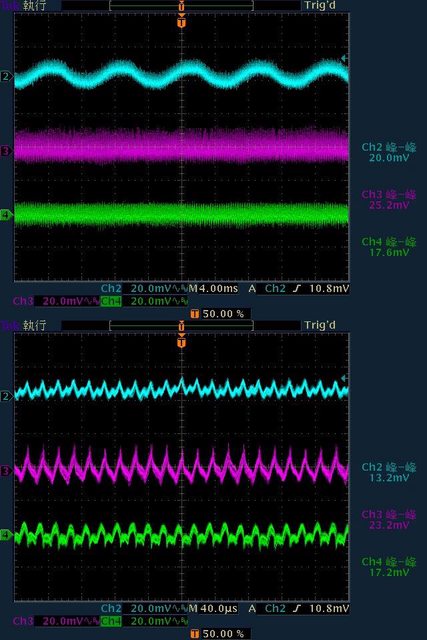Select the Ch3 ground marker in top capture
The height and width of the screenshot is (640, 427).
coord(6,151)
